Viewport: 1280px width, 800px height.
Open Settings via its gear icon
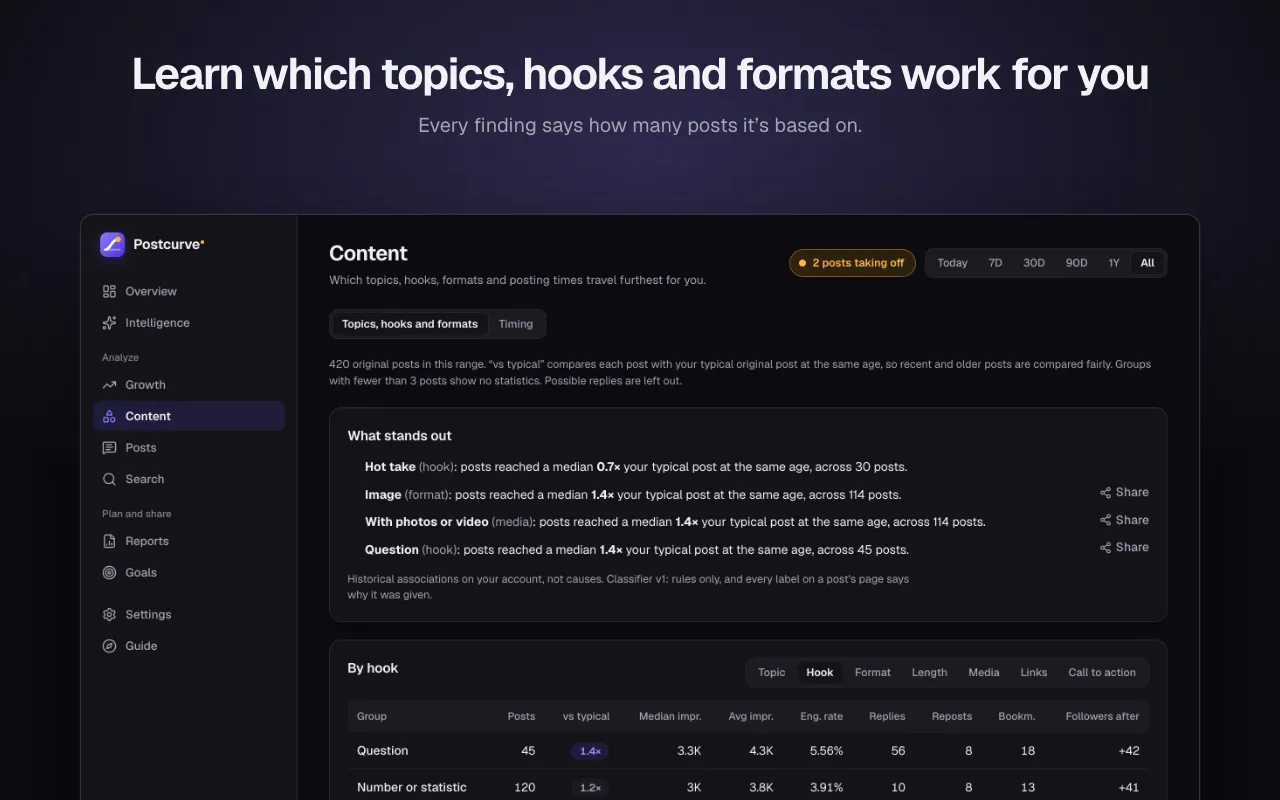[109, 615]
